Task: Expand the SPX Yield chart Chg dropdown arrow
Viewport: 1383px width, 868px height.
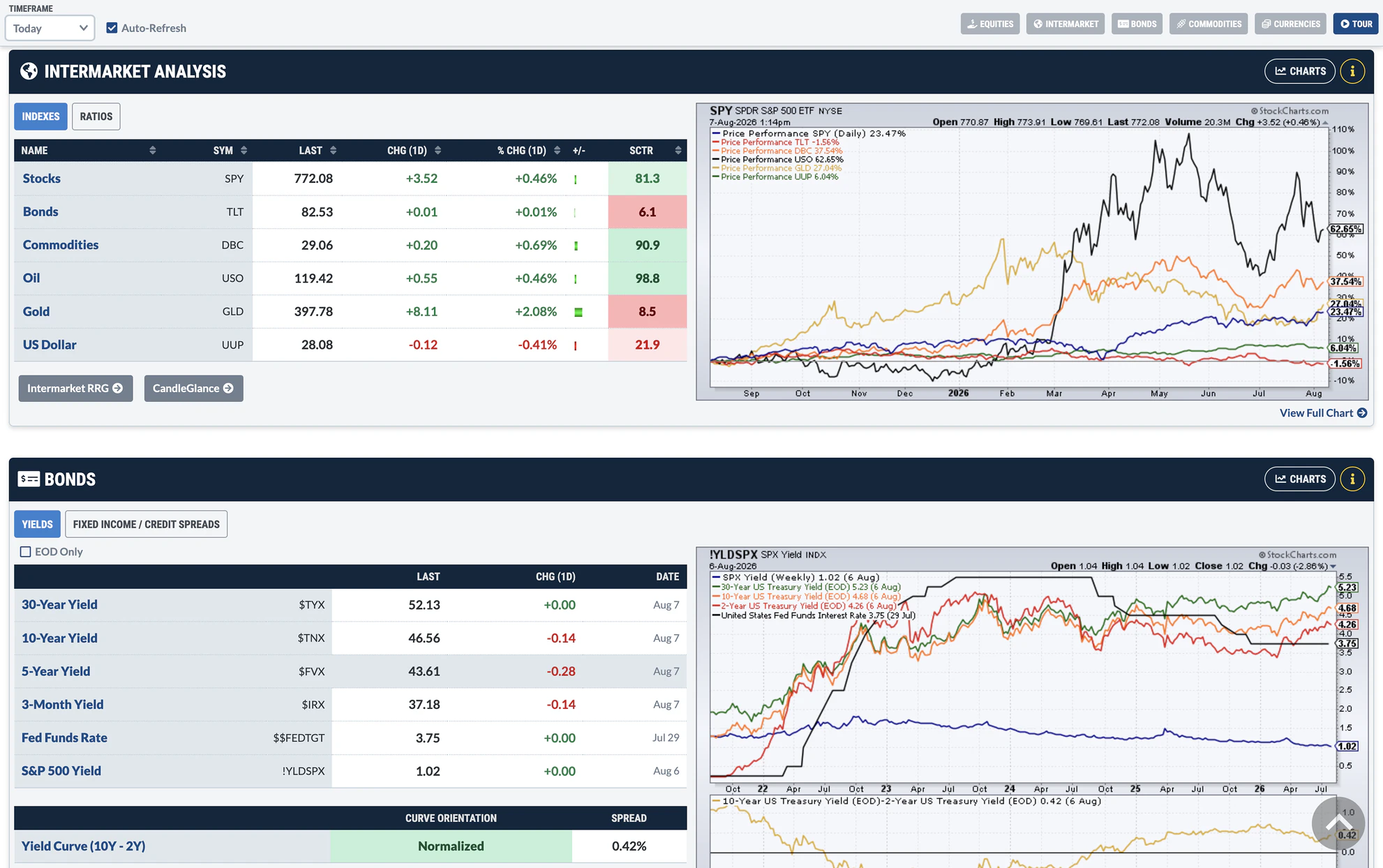Action: [x=1333, y=567]
